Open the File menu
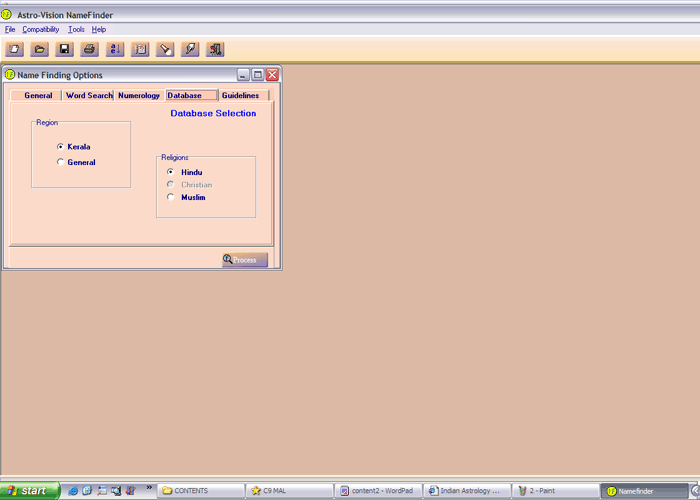 tap(10, 29)
